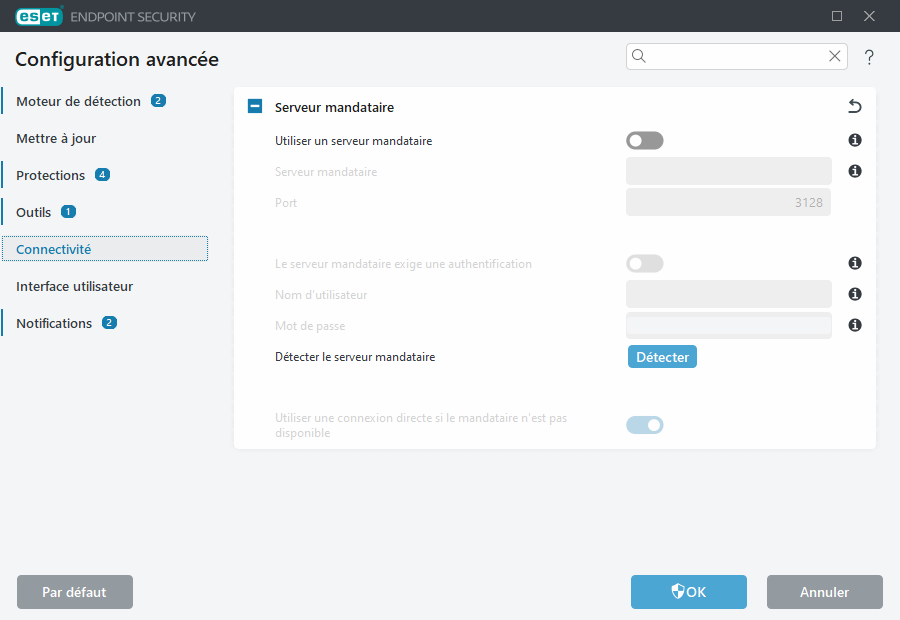The height and width of the screenshot is (620, 900).
Task: Open help via the question mark icon
Action: [869, 57]
